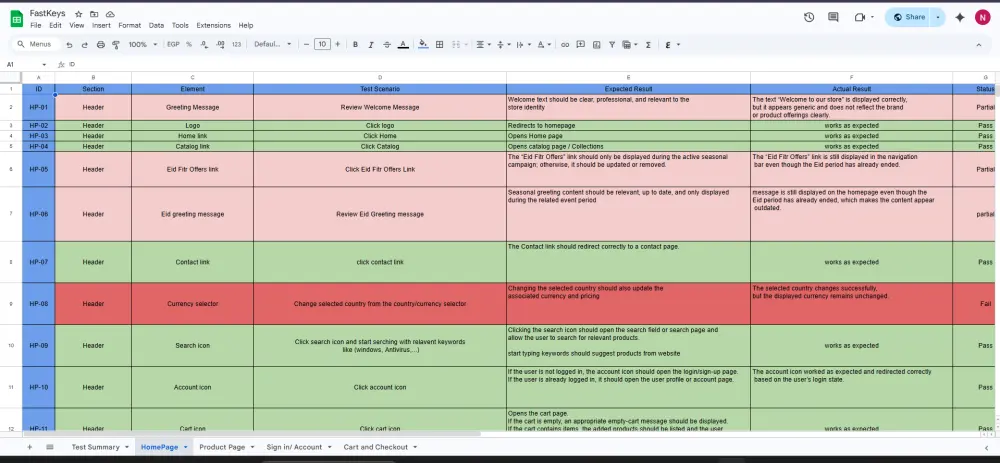Open the Gemini spark icon

pyautogui.click(x=960, y=17)
